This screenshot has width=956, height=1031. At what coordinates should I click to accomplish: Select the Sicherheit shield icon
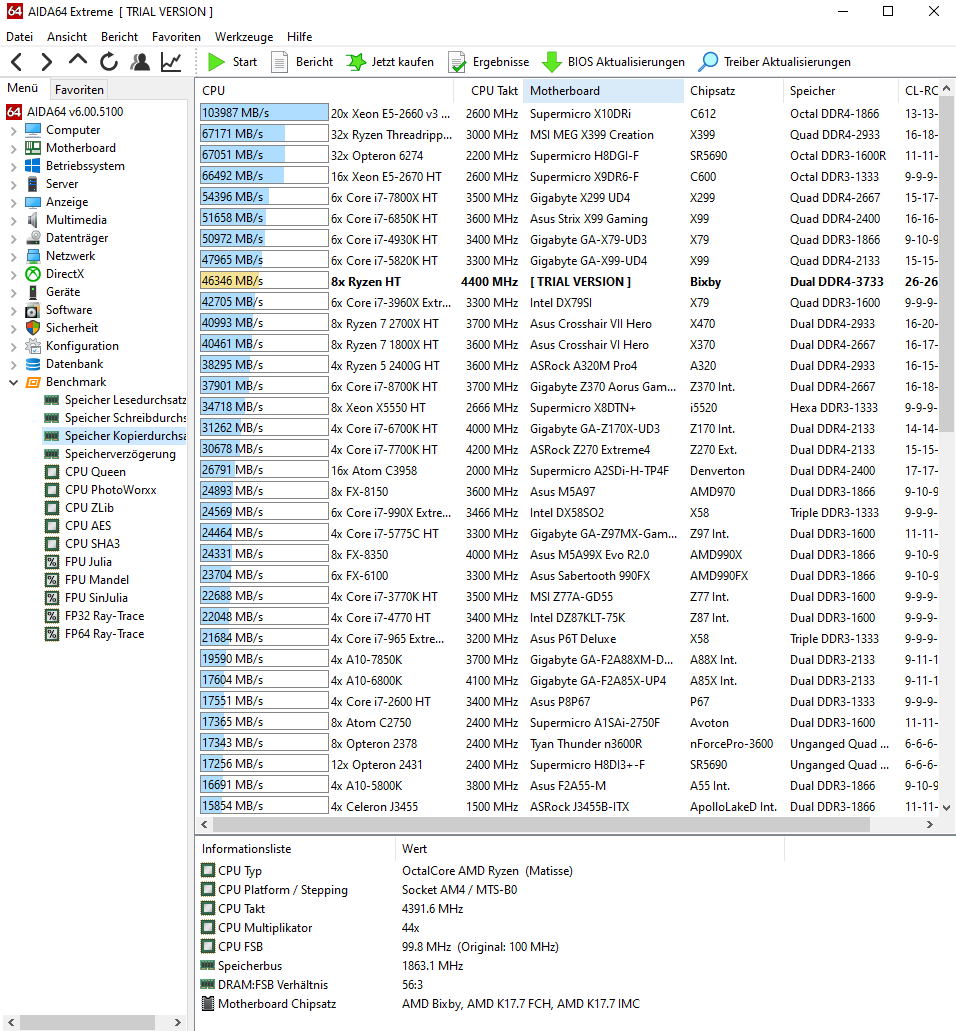click(33, 328)
